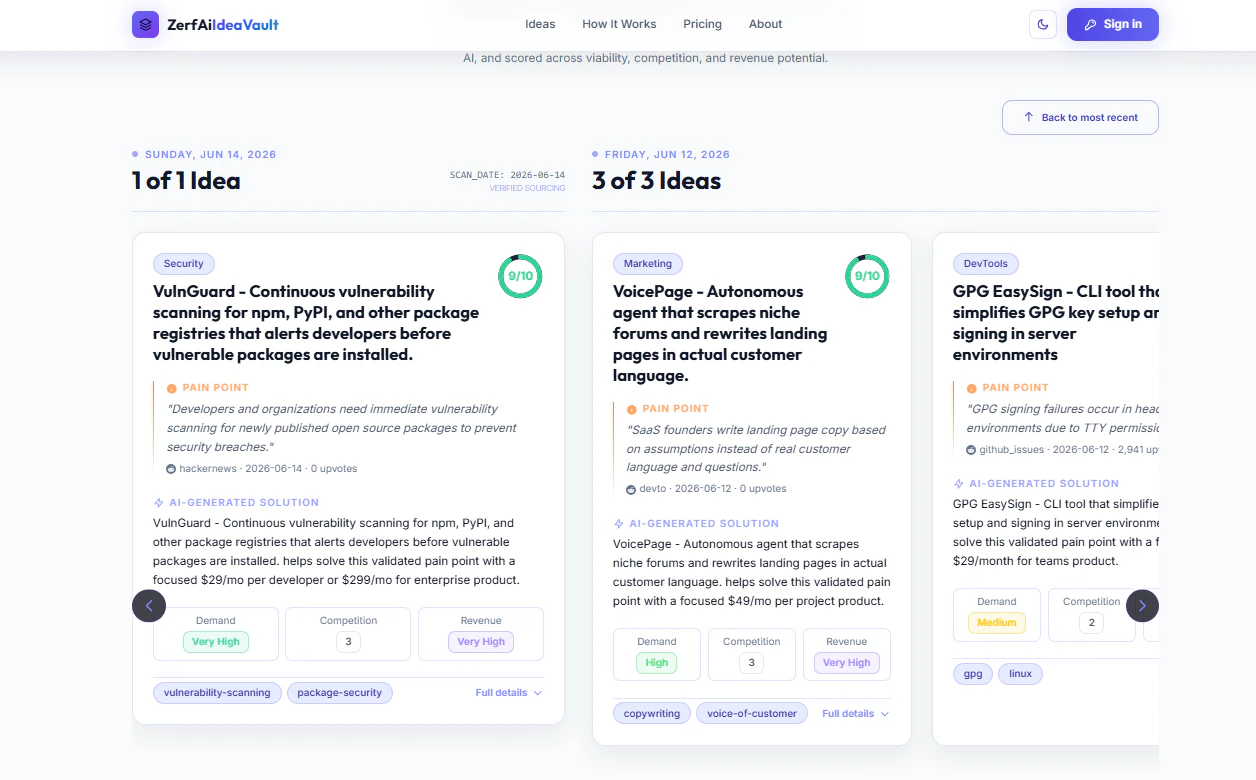Click the Sign in button
Image resolution: width=1256 pixels, height=780 pixels.
(1113, 24)
